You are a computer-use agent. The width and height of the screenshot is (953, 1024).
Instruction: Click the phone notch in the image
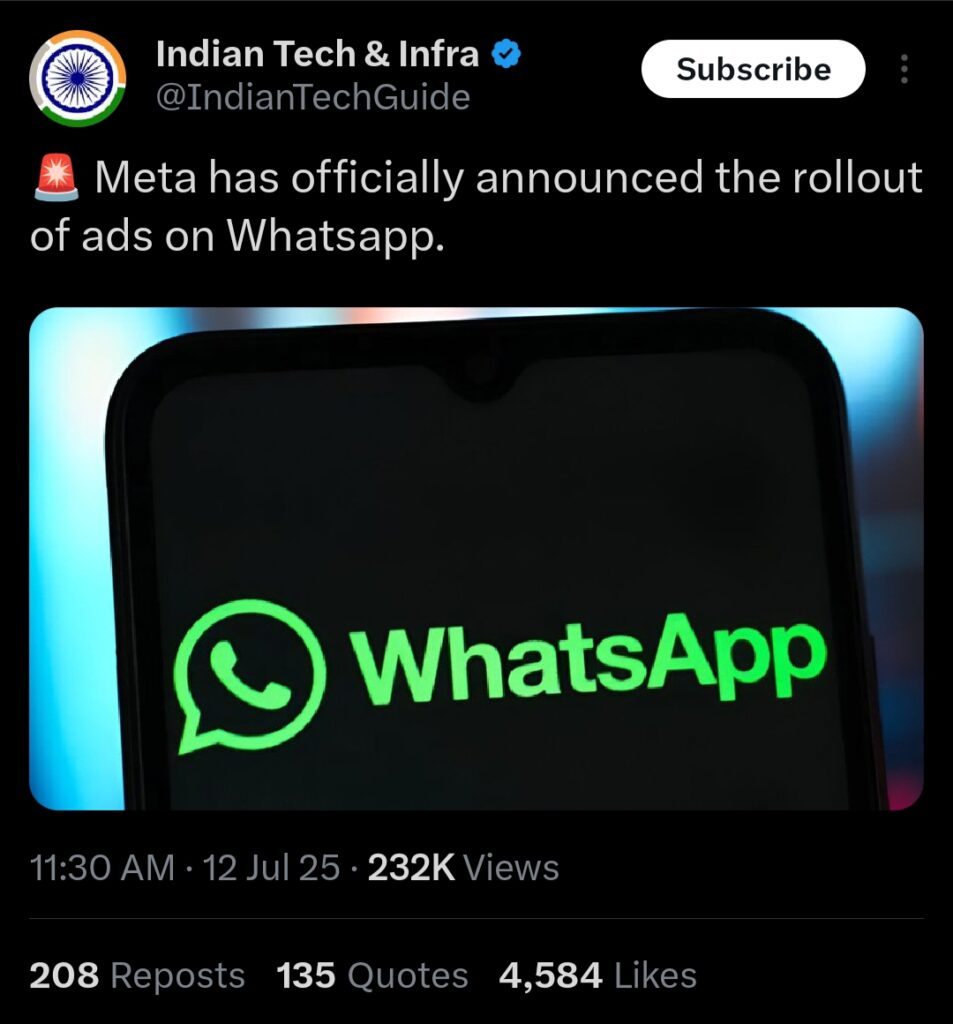click(x=481, y=383)
